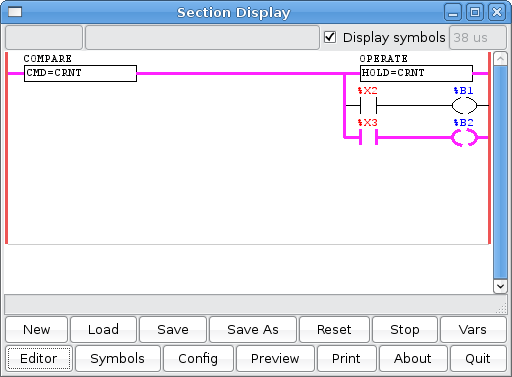Image resolution: width=512 pixels, height=377 pixels.
Task: Uncheck the Display symbols checkbox
Action: 330,37
